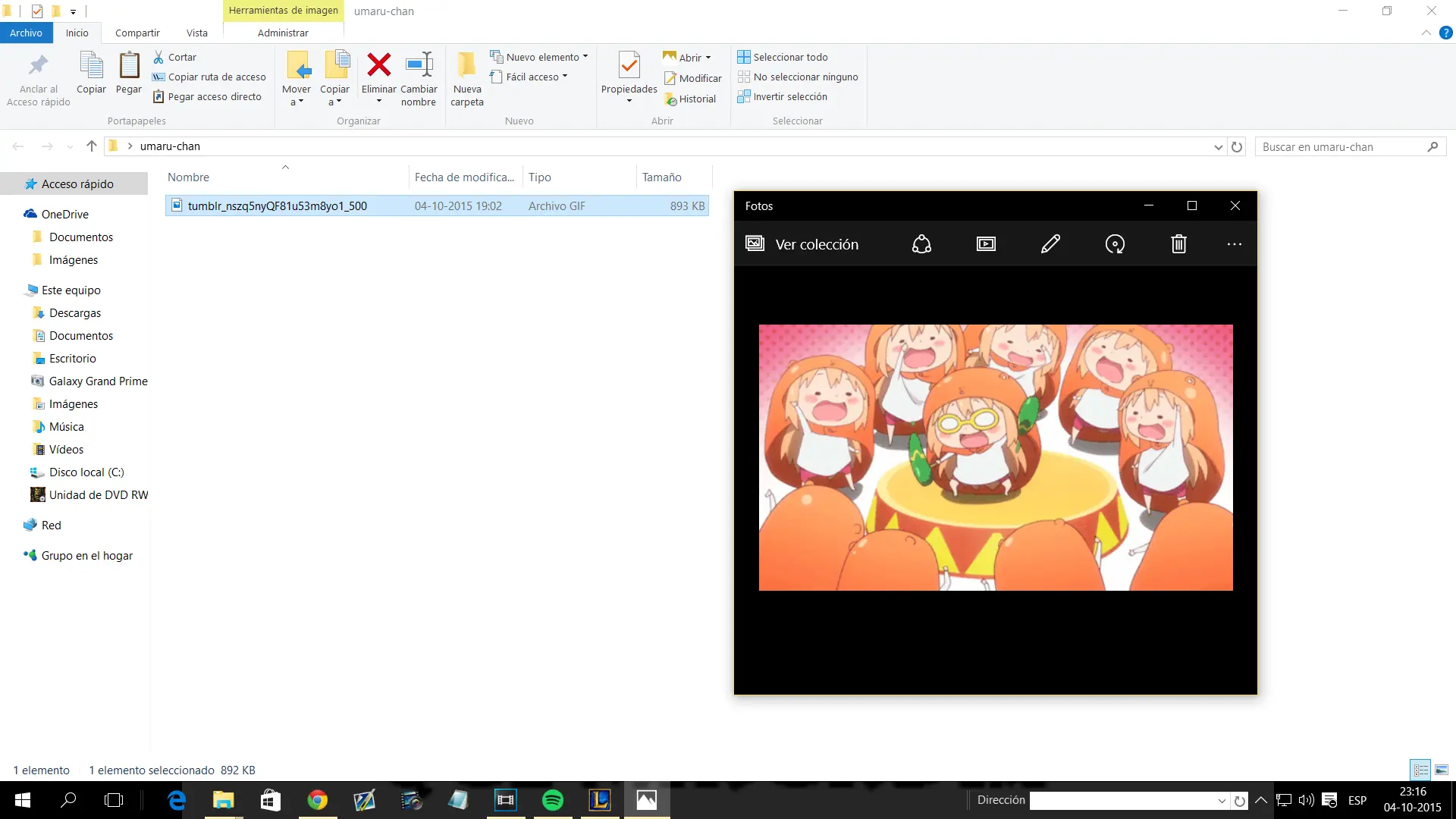
Task: Switch to the Vista ribbon tab
Action: tap(197, 33)
